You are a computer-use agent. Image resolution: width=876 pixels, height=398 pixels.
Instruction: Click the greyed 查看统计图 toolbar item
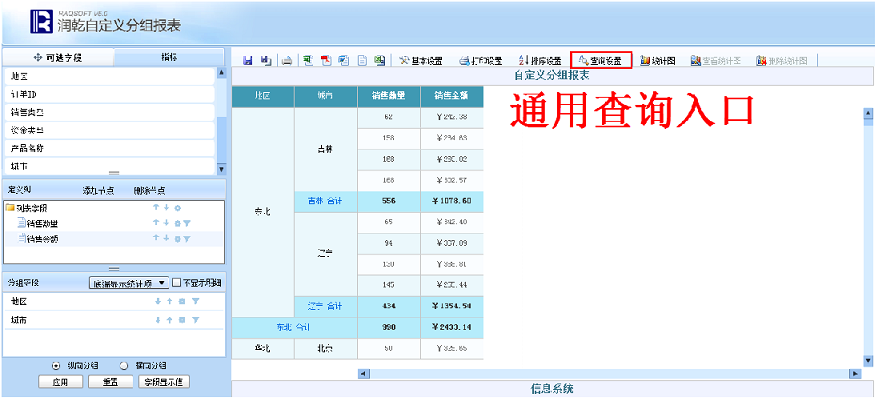click(x=716, y=61)
